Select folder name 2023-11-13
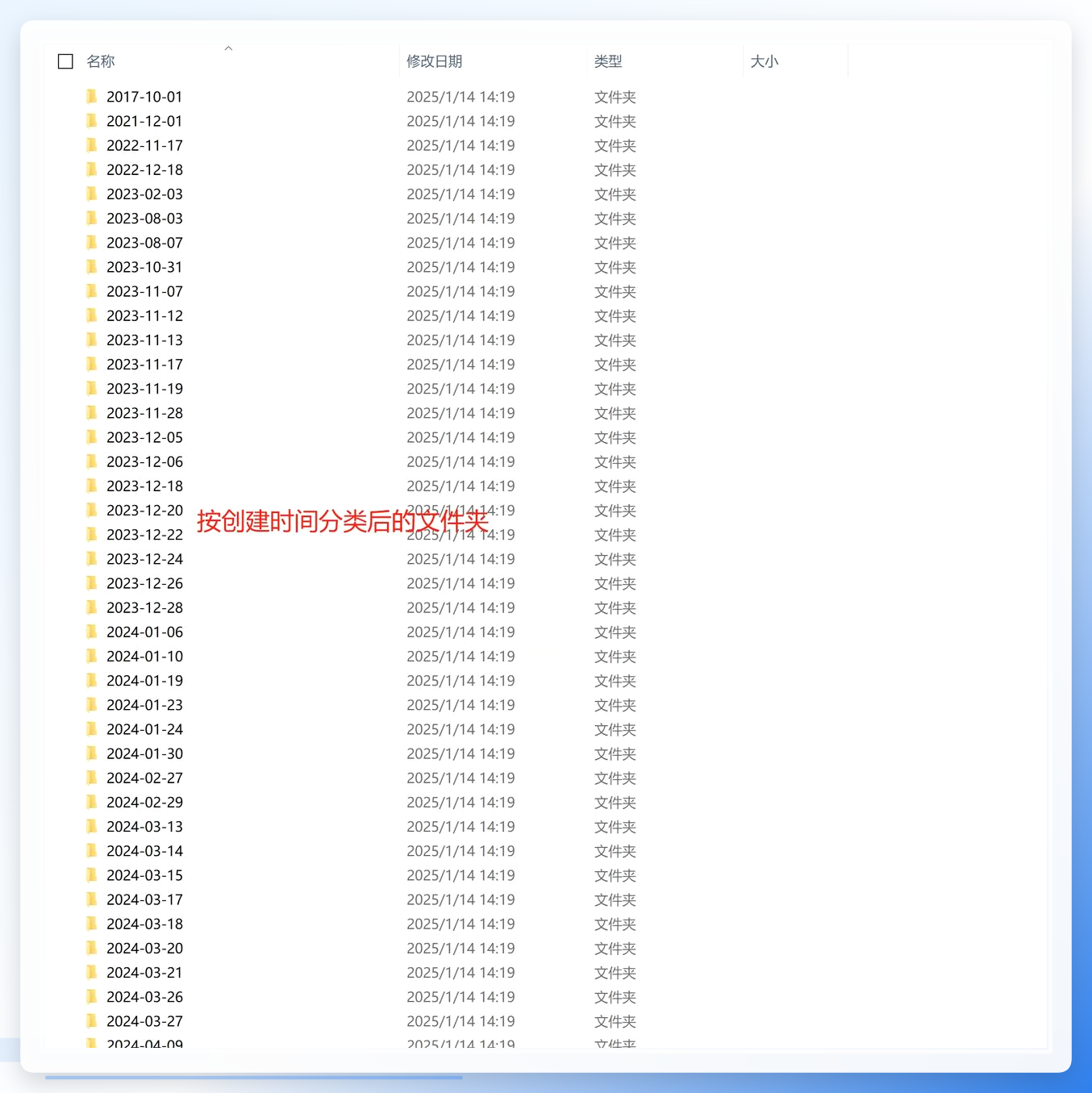1092x1093 pixels. (x=144, y=340)
